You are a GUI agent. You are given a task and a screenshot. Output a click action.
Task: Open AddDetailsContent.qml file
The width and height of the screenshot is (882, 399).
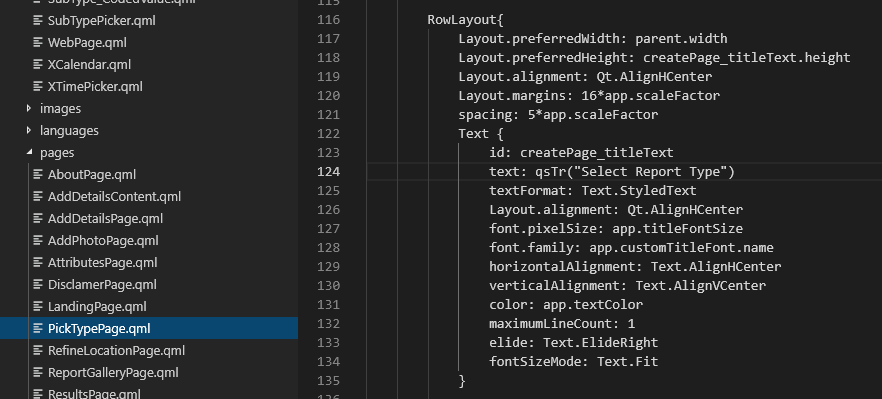pos(114,196)
